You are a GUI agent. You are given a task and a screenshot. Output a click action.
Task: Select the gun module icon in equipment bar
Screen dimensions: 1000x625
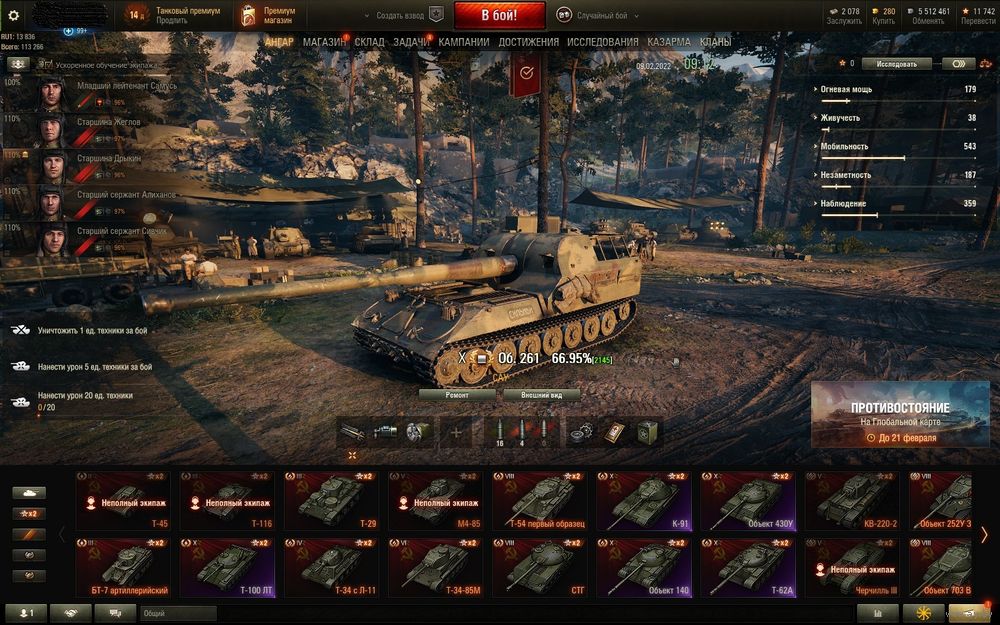click(351, 432)
